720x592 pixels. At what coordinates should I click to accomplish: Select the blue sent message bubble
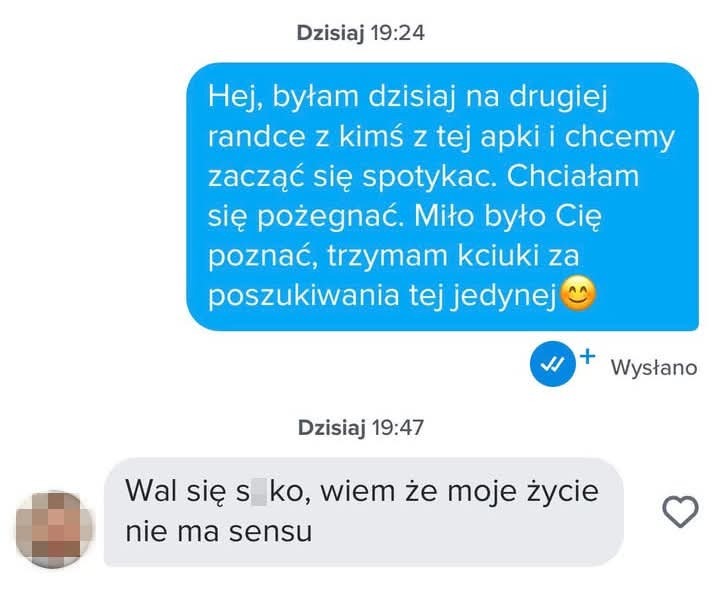click(442, 197)
